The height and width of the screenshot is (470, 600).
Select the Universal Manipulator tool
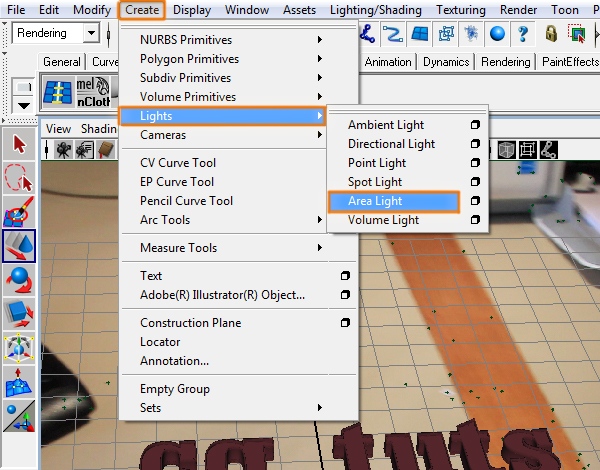19,348
